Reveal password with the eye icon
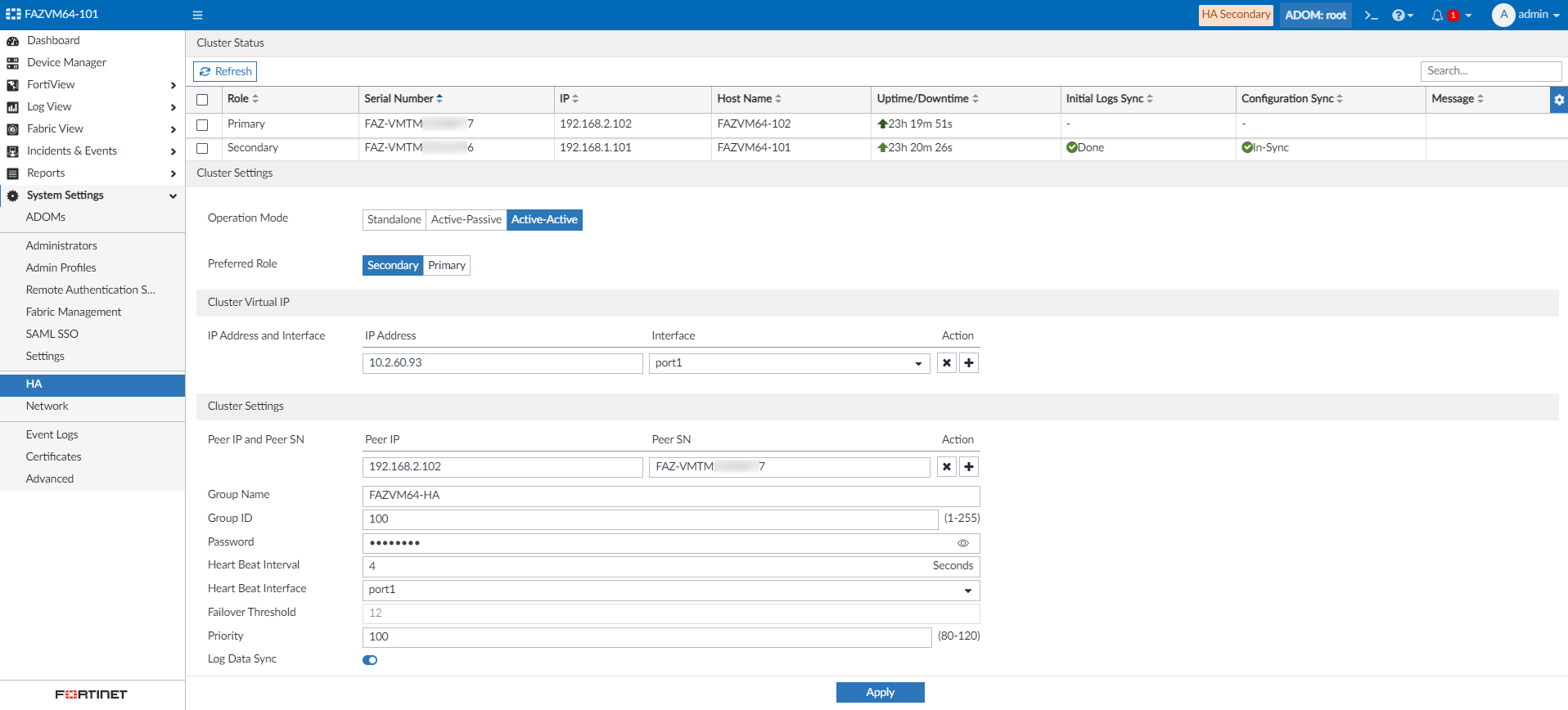Image resolution: width=1568 pixels, height=710 pixels. pos(963,543)
